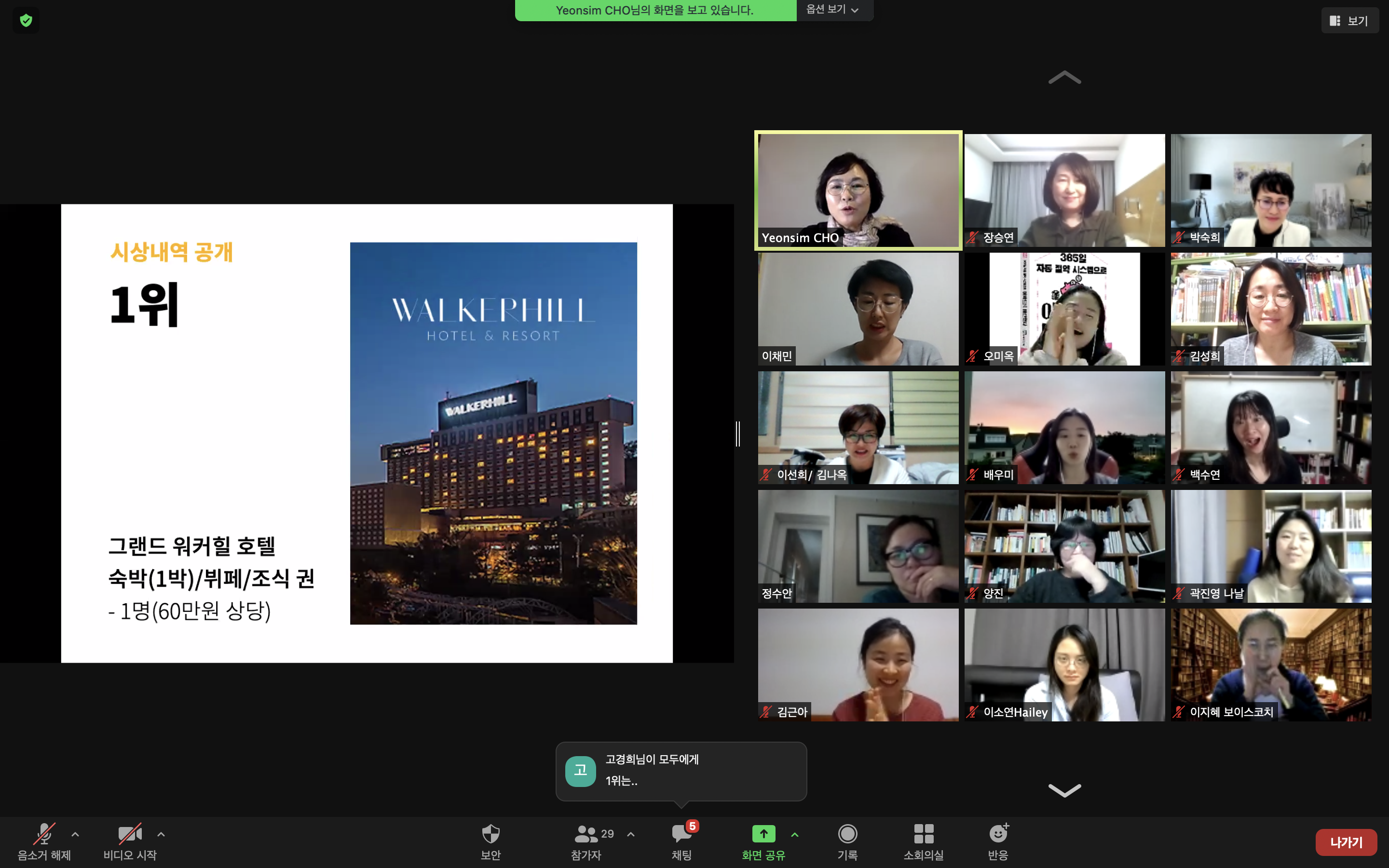Open the Participants (참가자) panel

(x=586, y=834)
